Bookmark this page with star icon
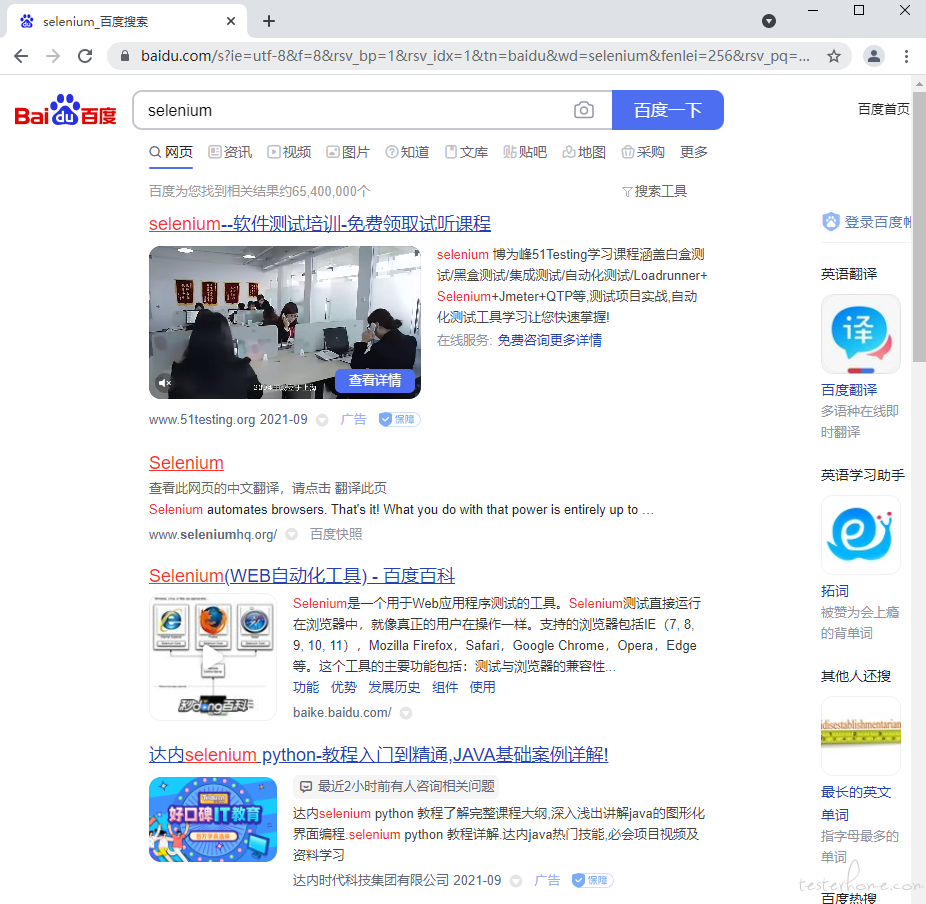926x904 pixels. [x=833, y=56]
